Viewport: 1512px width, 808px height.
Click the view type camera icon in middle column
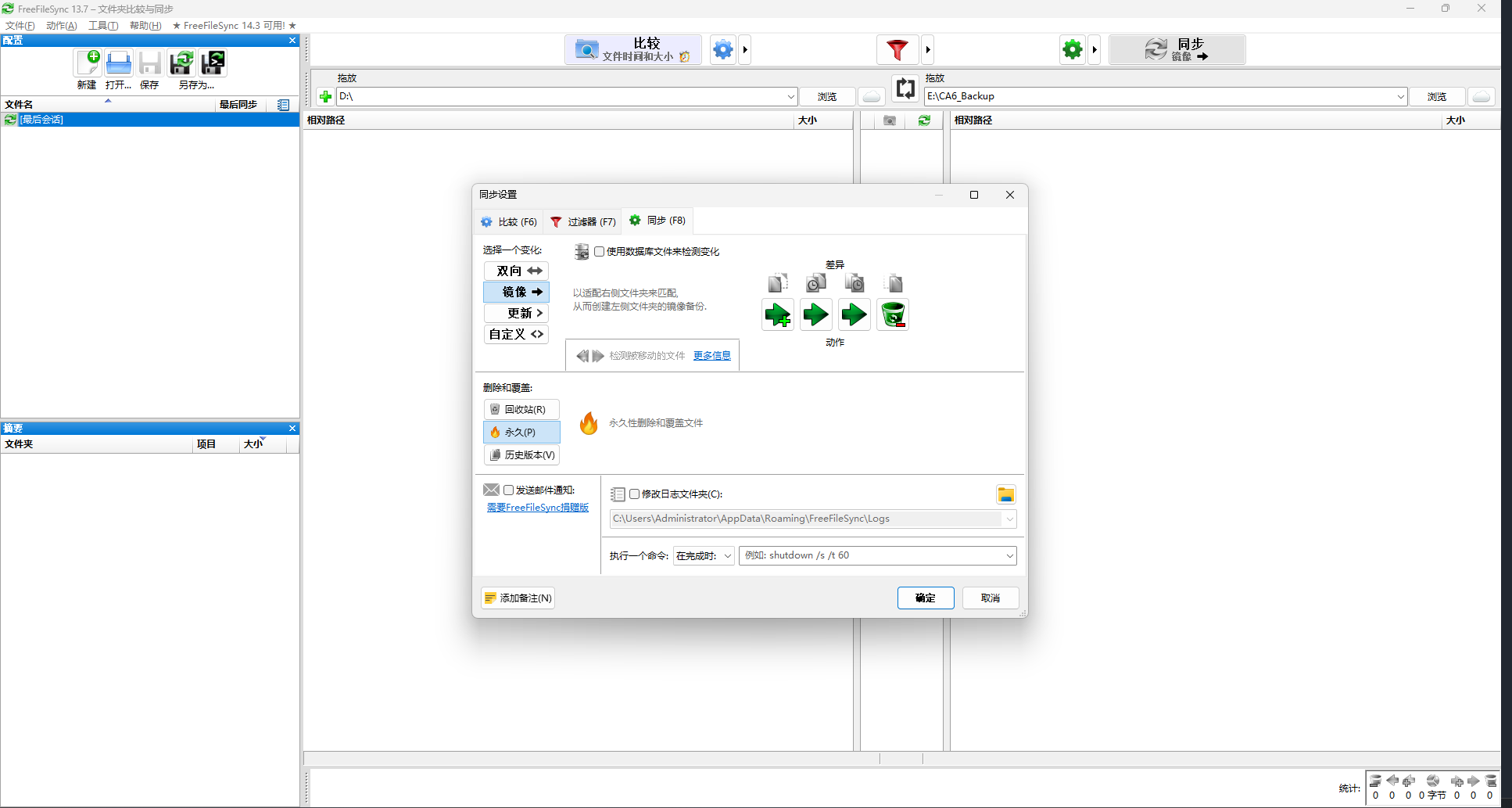pos(890,120)
